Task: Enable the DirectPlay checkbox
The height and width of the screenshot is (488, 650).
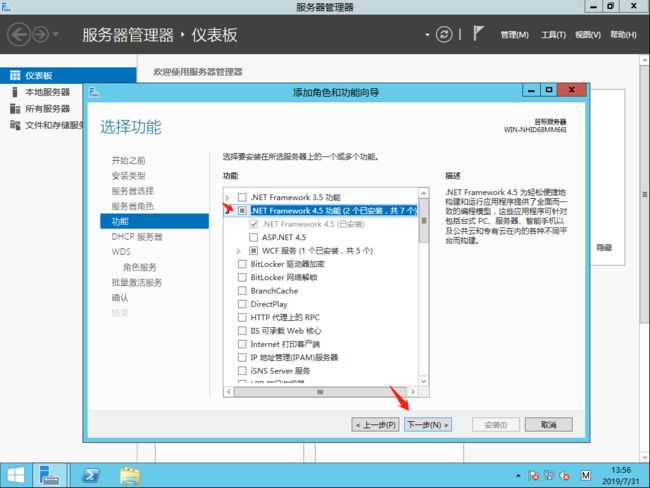Action: (x=242, y=304)
